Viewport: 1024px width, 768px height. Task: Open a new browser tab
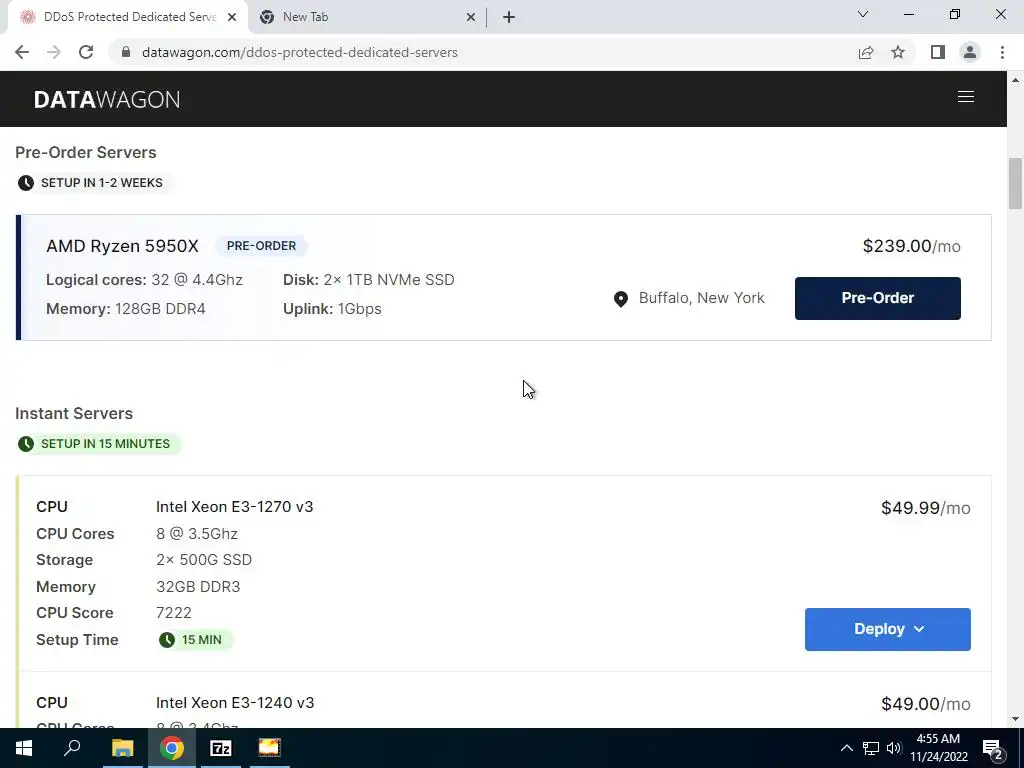coord(509,17)
